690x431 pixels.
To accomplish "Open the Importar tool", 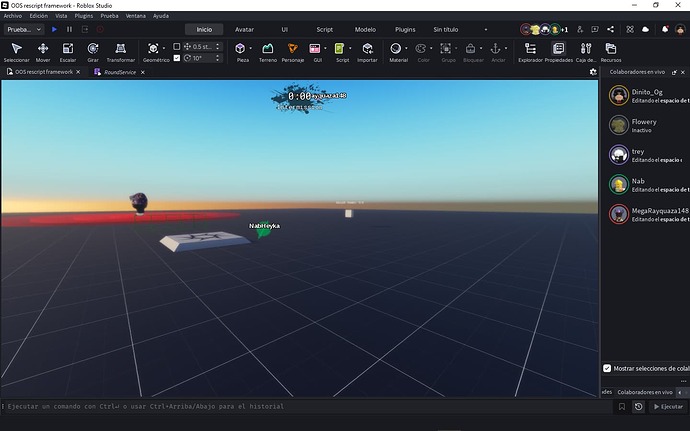I will (x=367, y=52).
